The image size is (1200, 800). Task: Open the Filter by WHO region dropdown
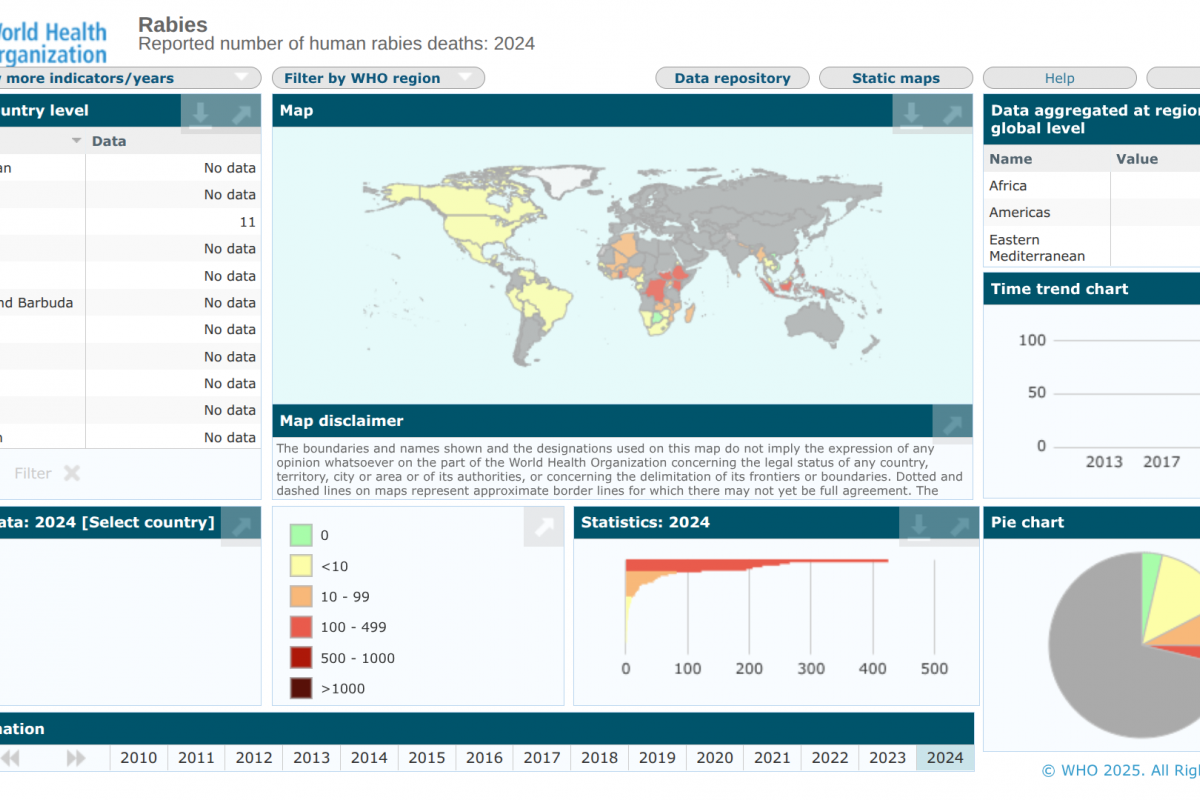point(378,78)
